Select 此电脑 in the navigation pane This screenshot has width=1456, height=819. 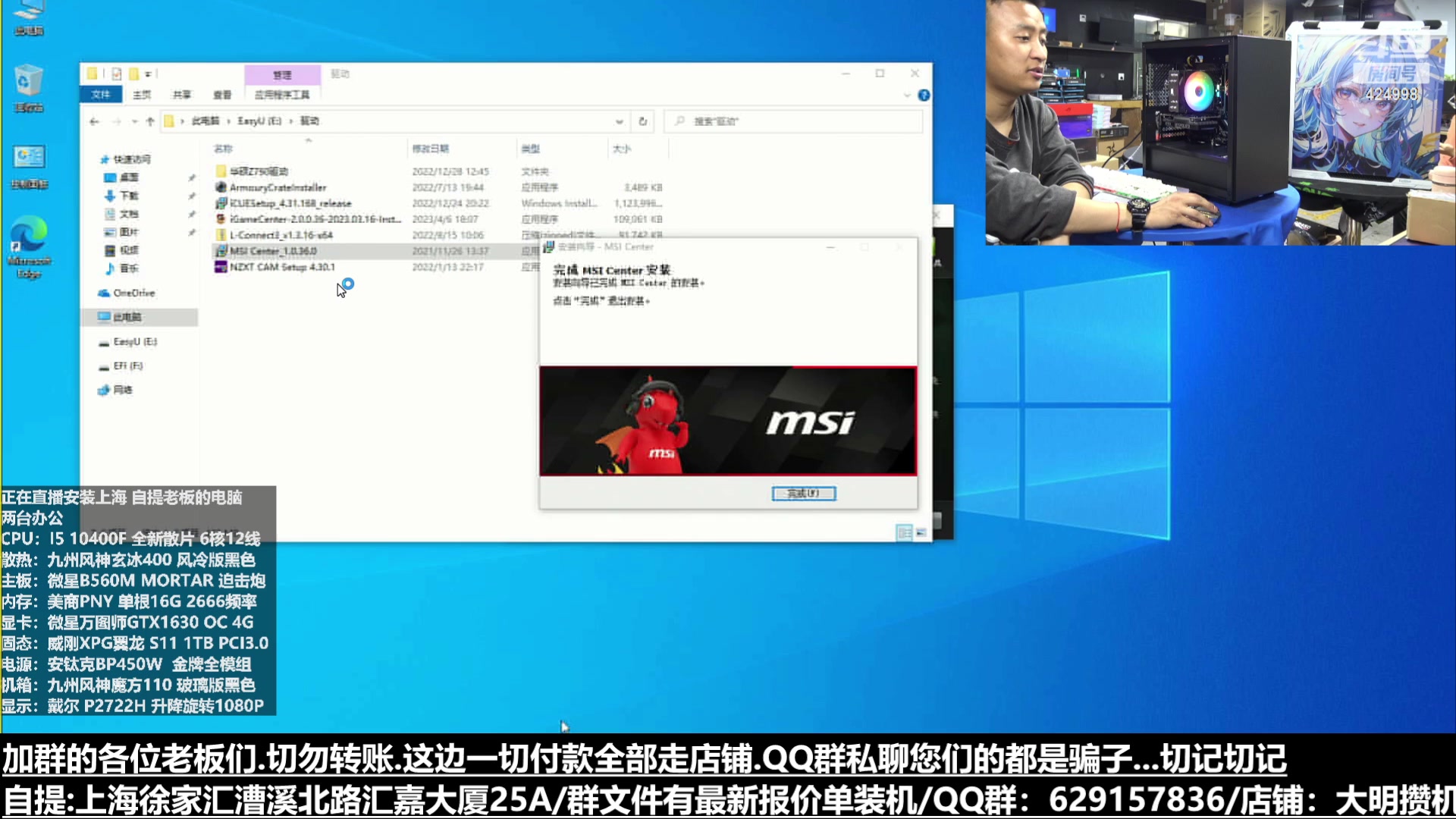click(127, 317)
